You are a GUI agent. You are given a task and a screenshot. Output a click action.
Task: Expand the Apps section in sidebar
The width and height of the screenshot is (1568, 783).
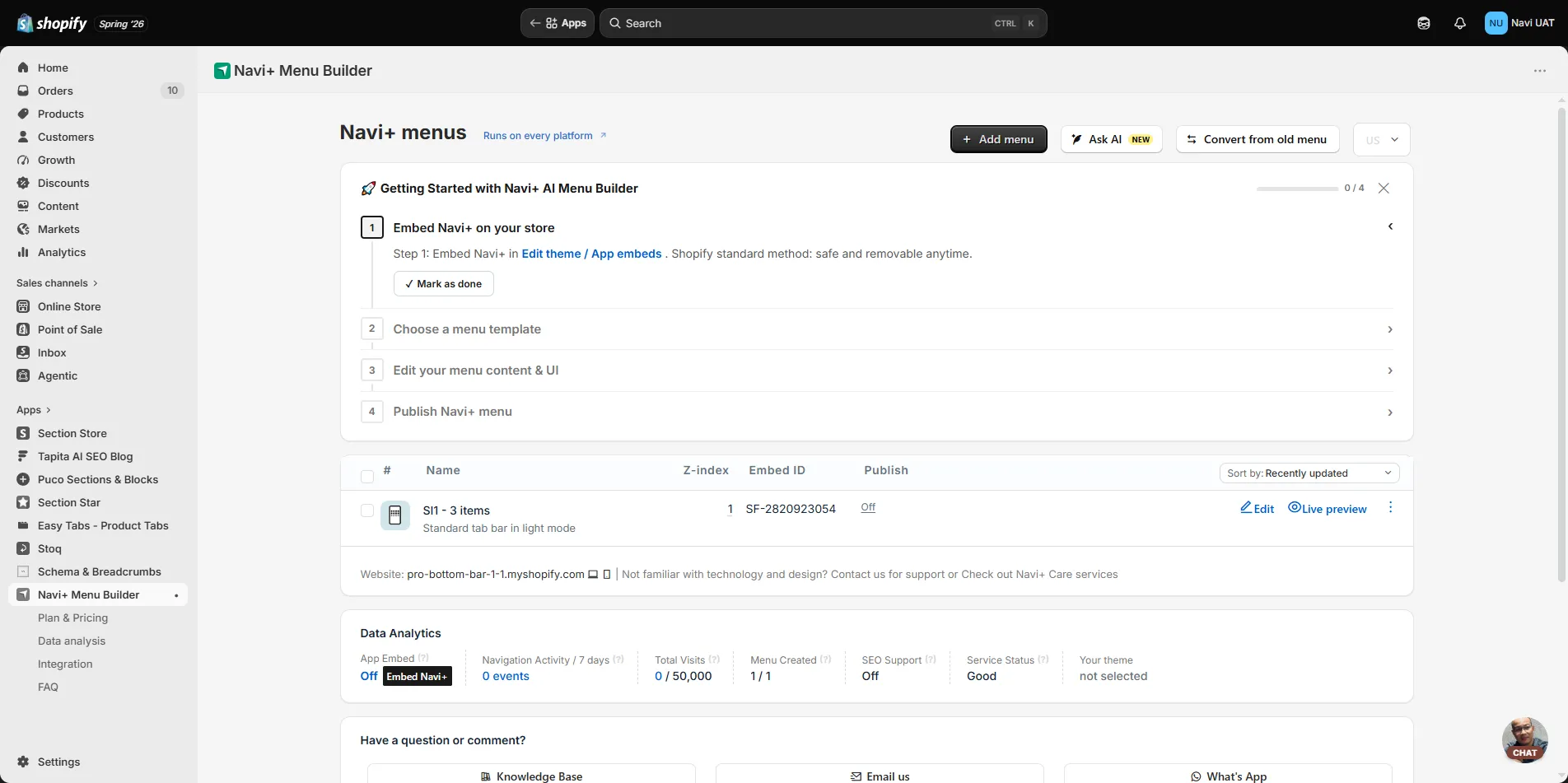point(34,410)
